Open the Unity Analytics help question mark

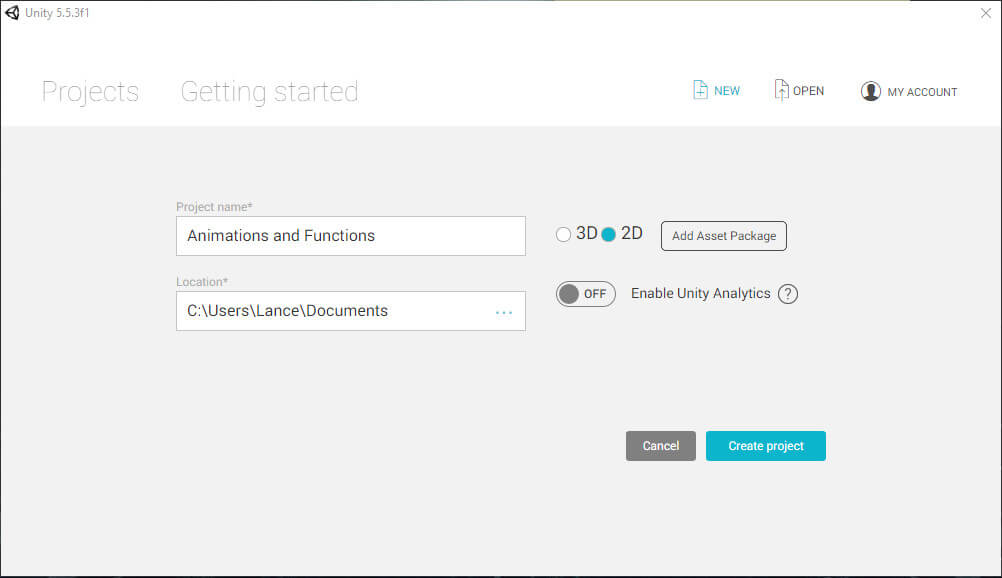(x=788, y=294)
